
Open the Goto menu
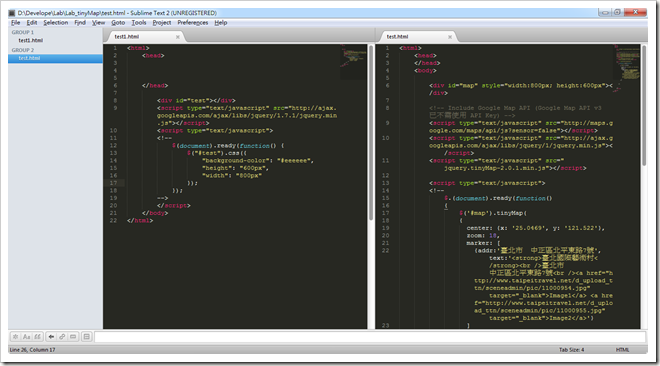point(118,23)
